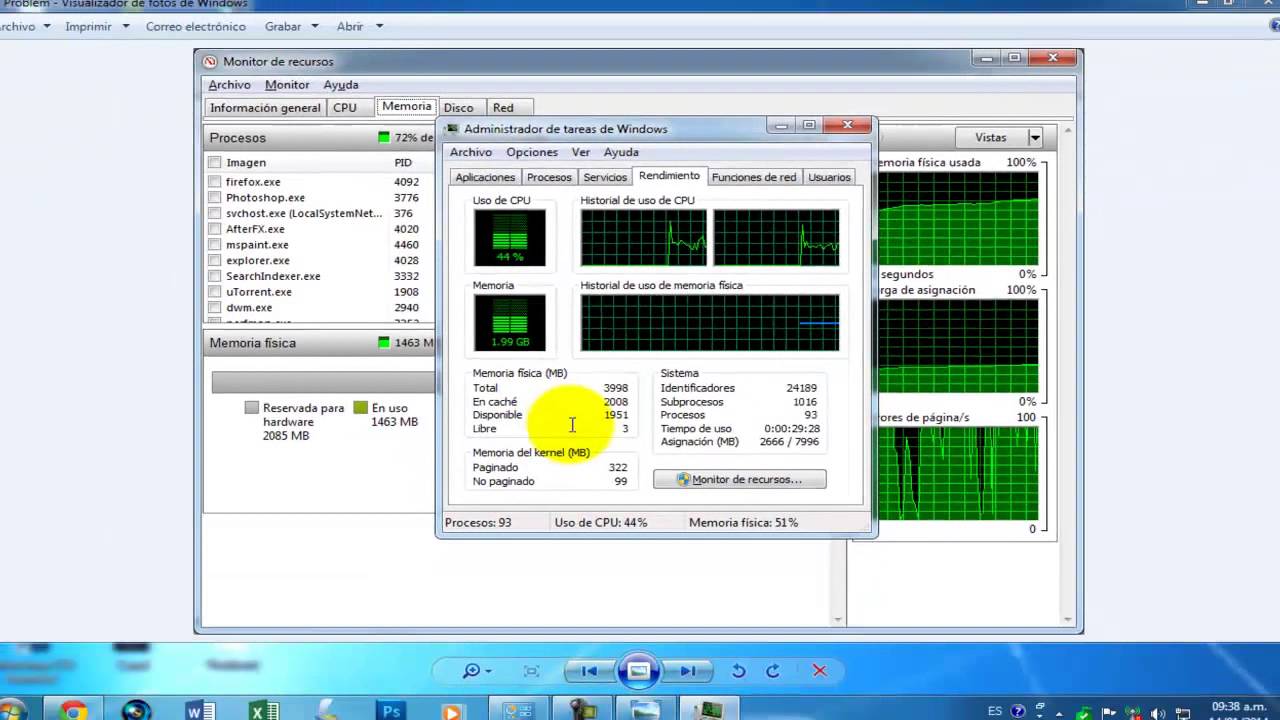Open Photoshop from the taskbar
The image size is (1280, 720).
click(x=391, y=710)
